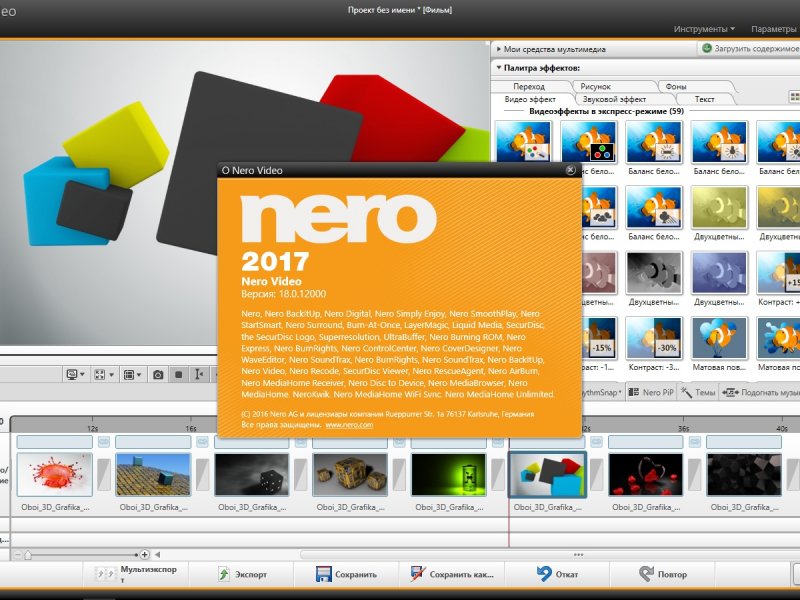Capture a snapshot with camera icon
Screen dimensions: 800x600
tap(158, 374)
